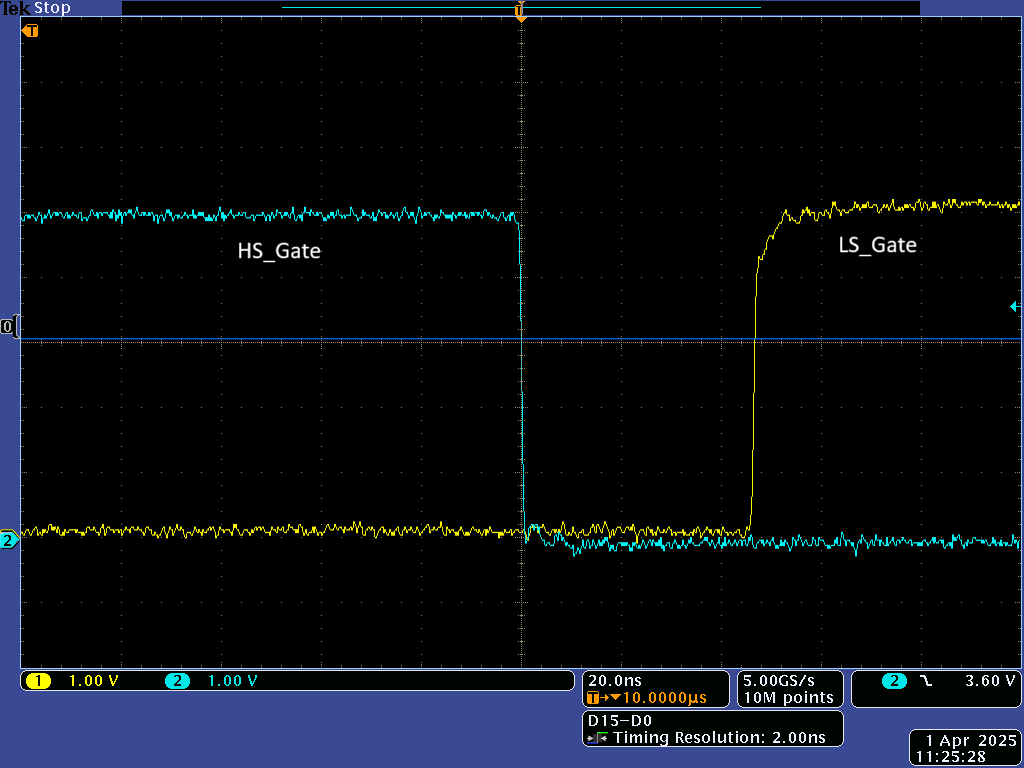Click the falling-edge slope symbol in trigger readout
This screenshot has height=768, width=1024.
(926, 680)
